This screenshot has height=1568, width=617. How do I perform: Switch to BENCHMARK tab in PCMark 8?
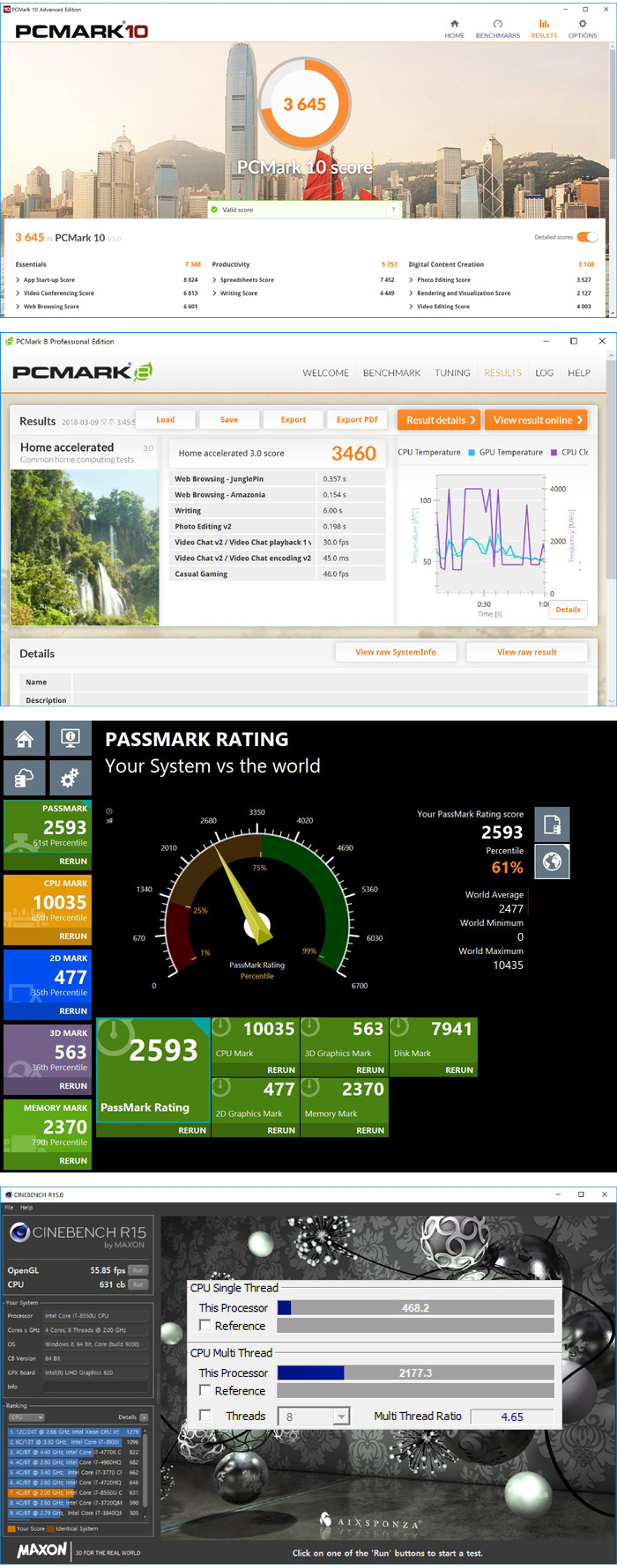(x=391, y=373)
